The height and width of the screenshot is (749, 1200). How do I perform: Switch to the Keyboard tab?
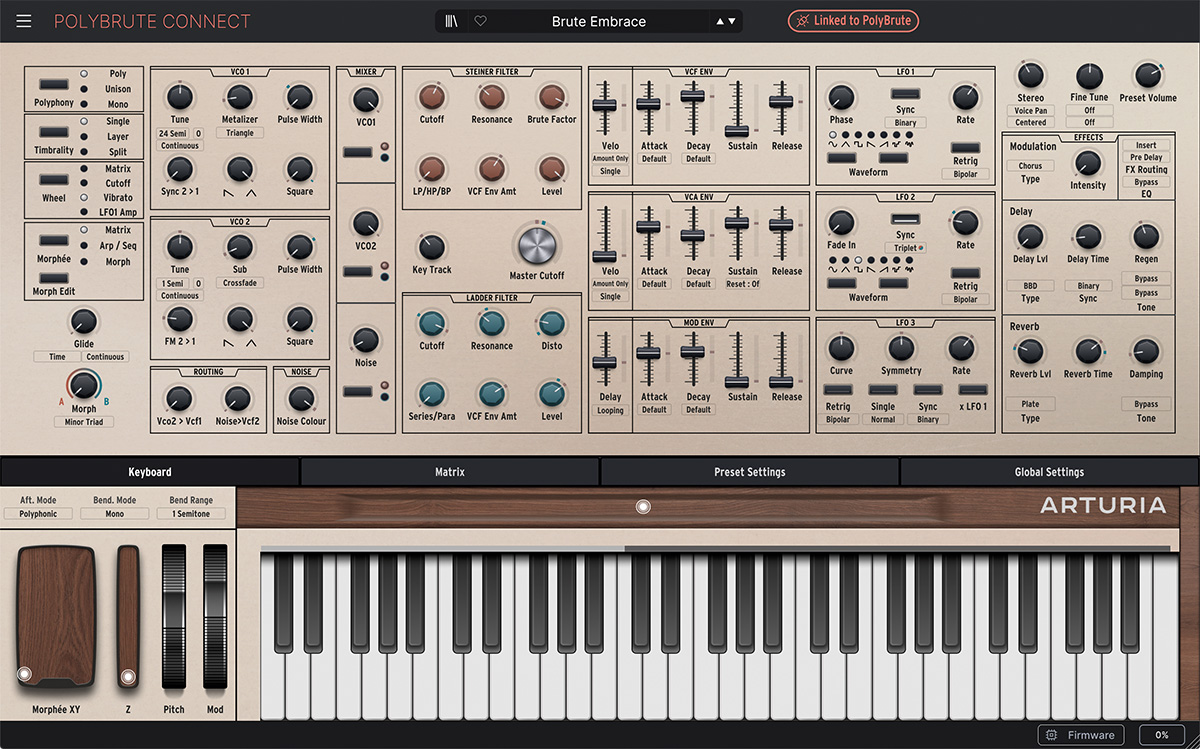(150, 472)
